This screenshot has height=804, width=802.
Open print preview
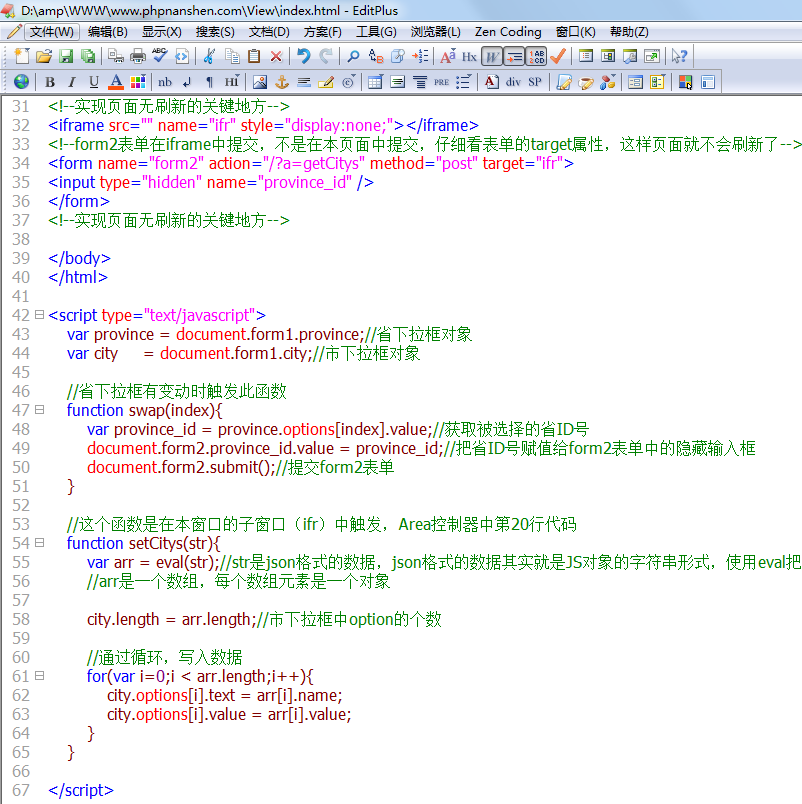coord(115,56)
